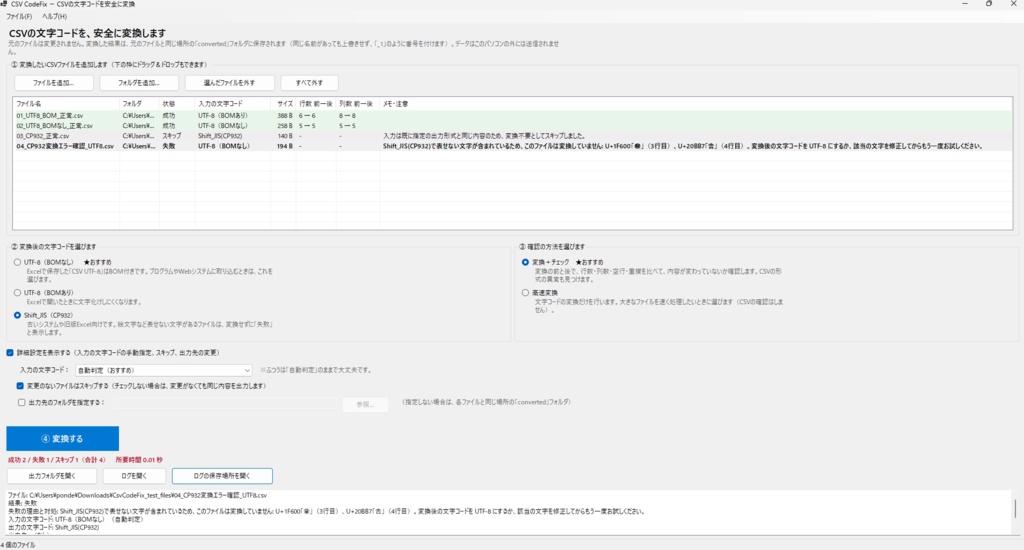Viewport: 1024px width, 550px height.
Task: Select the Shift_JIS（CP932） output encoding radio
Action: point(18,315)
